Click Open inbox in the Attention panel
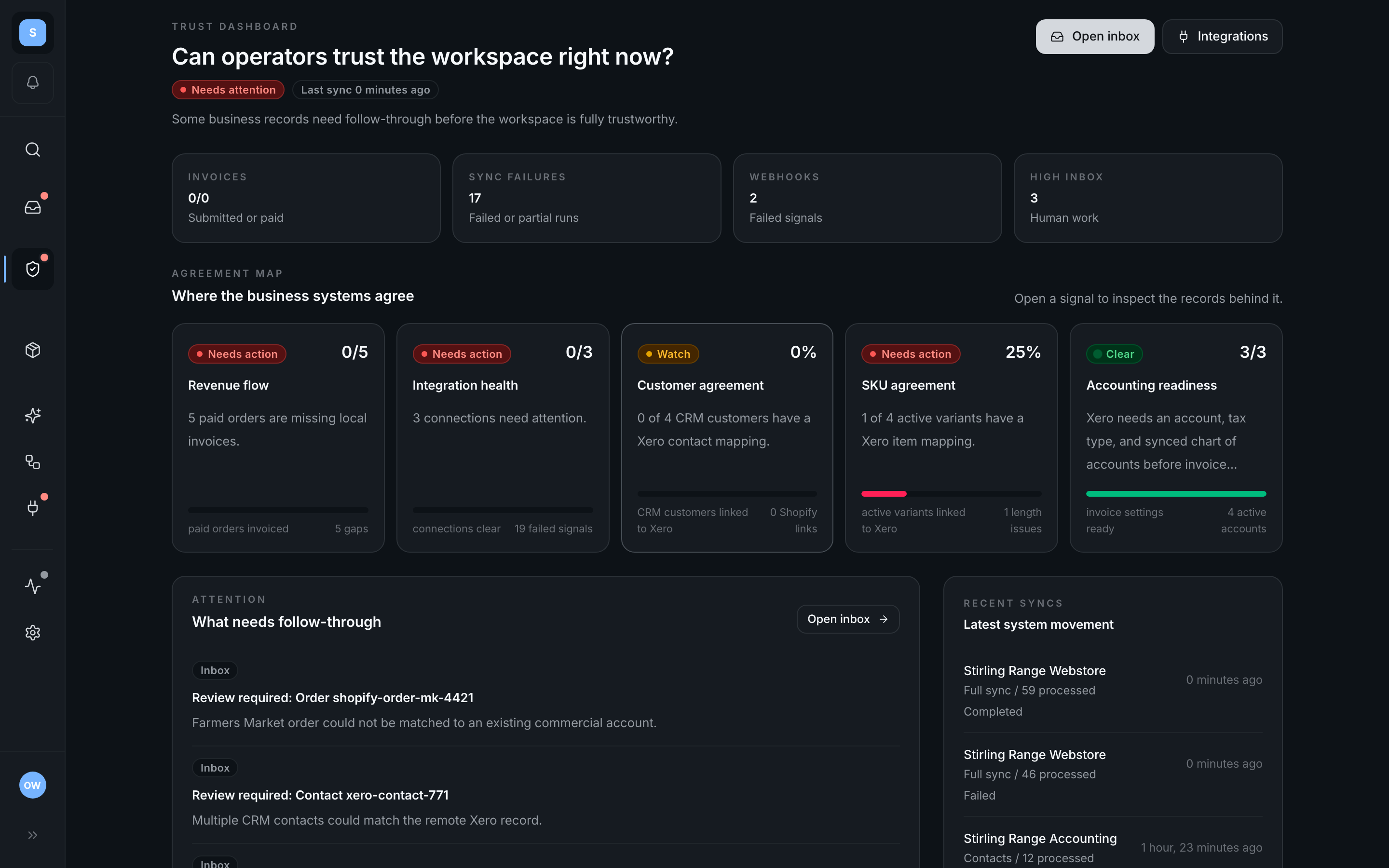The width and height of the screenshot is (1389, 868). point(848,619)
